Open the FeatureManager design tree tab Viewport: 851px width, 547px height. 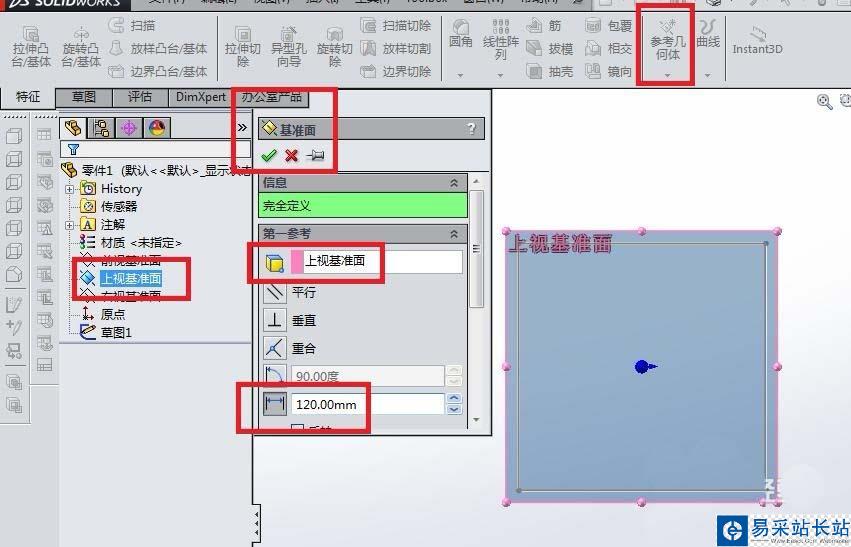click(73, 128)
